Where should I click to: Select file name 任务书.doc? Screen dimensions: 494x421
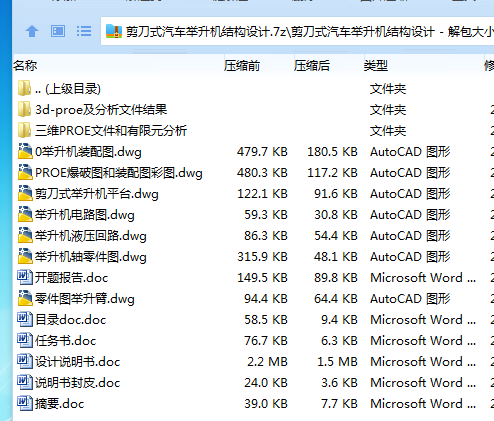point(66,341)
